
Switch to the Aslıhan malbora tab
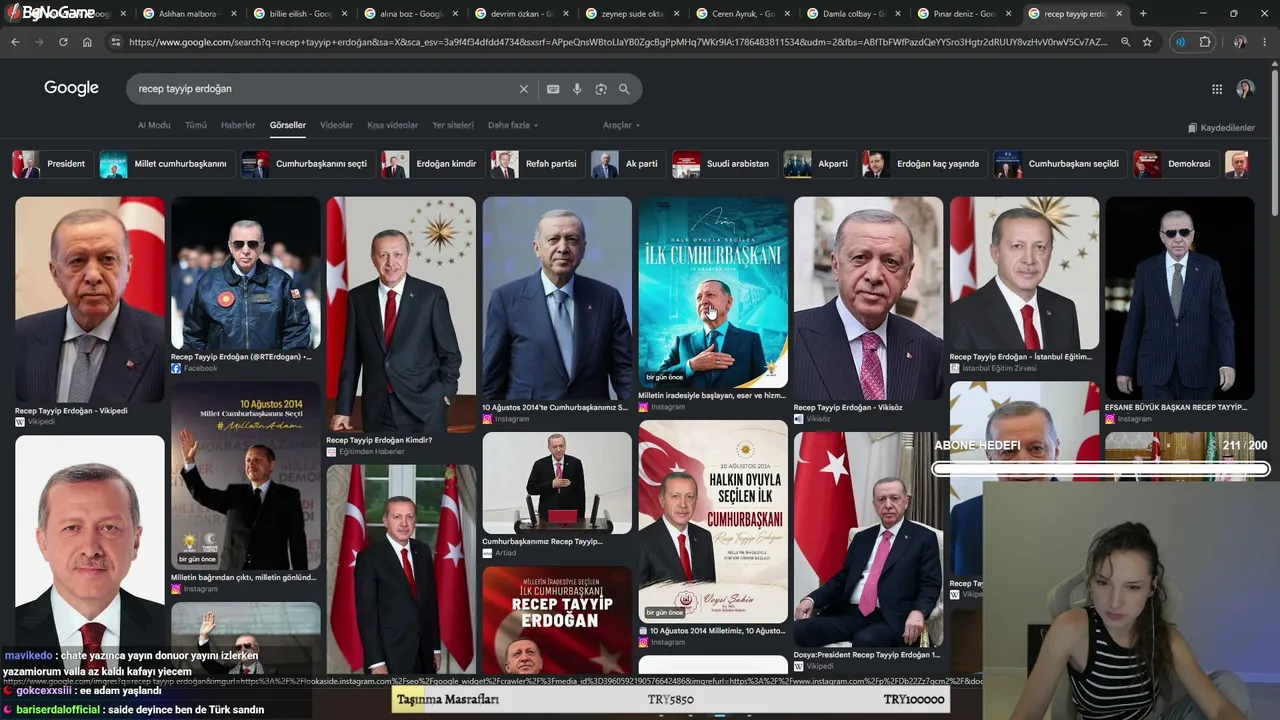click(x=185, y=14)
